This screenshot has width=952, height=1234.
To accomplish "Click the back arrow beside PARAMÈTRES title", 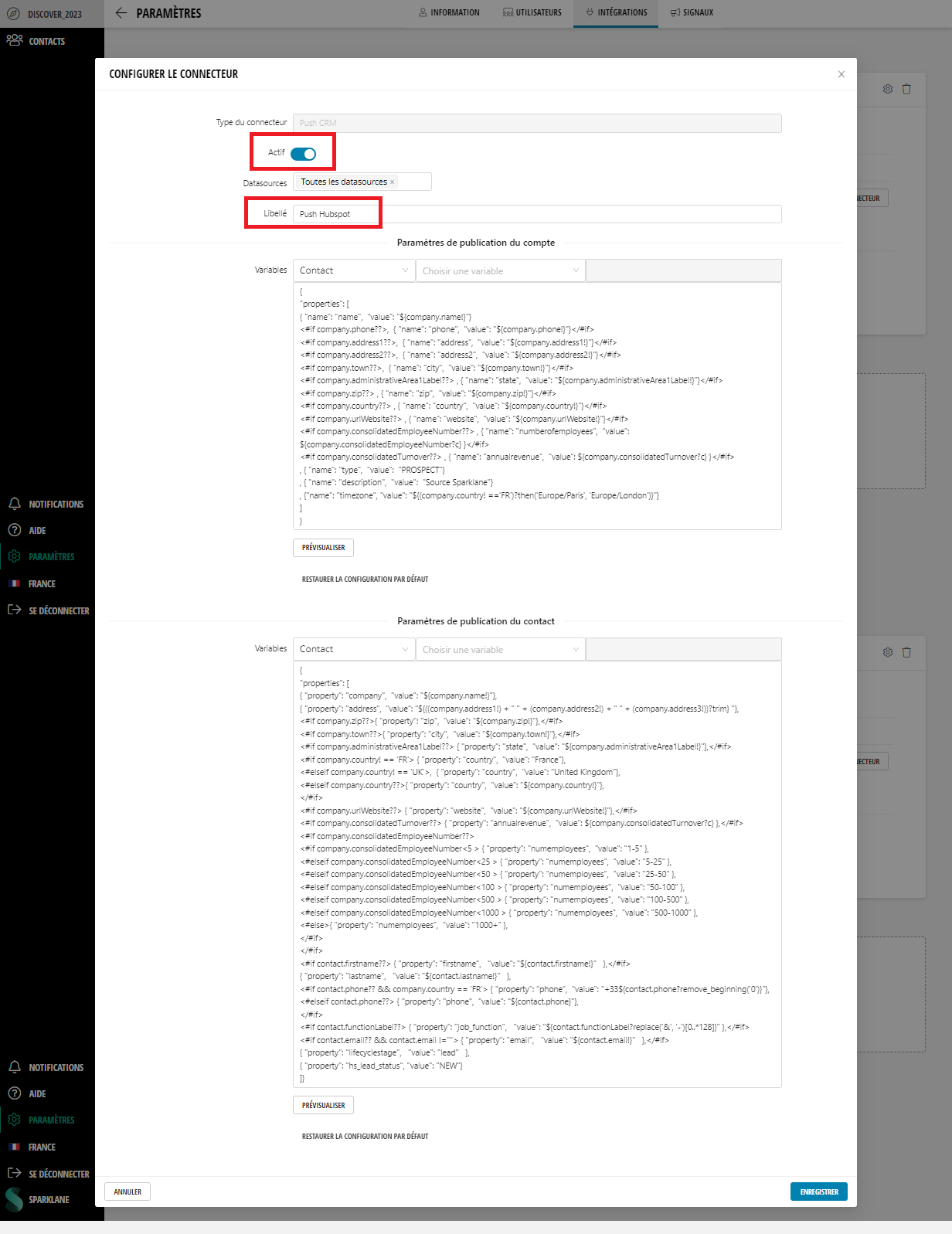I will coord(121,12).
